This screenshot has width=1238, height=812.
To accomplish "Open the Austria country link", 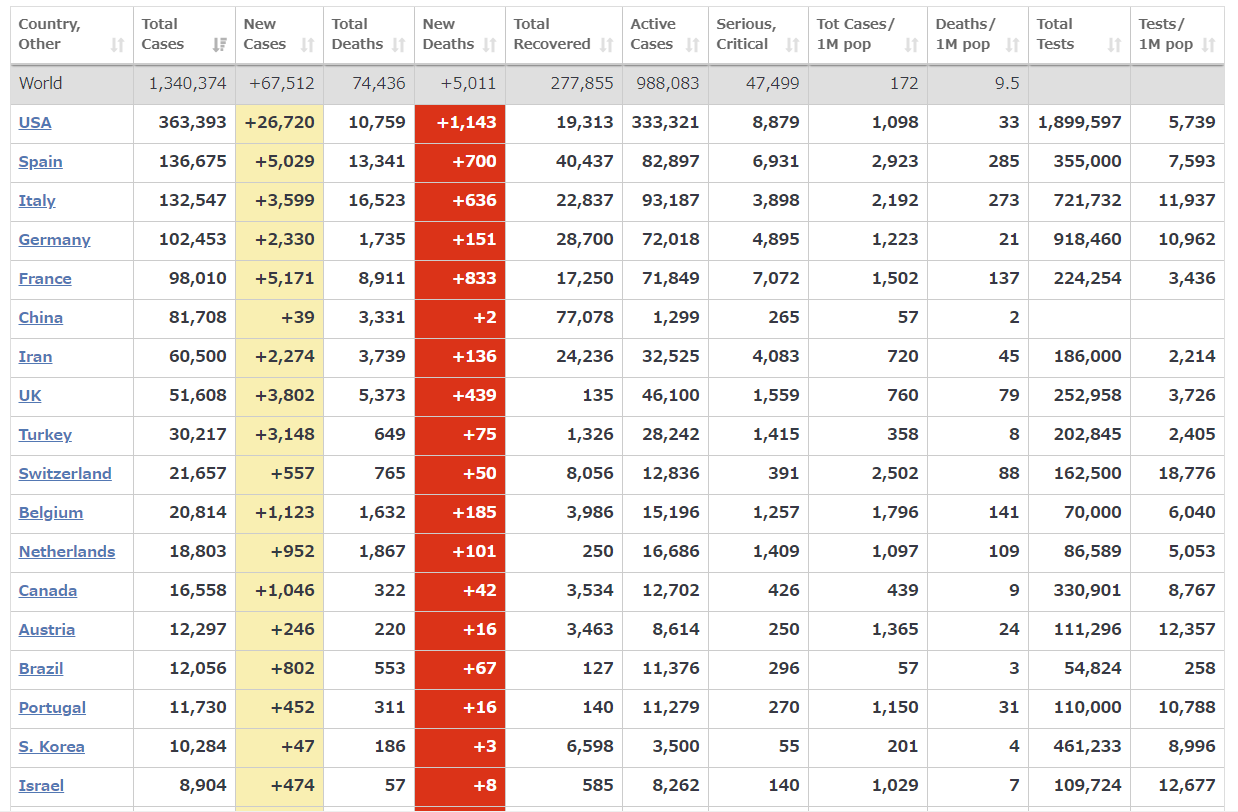I will (x=47, y=630).
